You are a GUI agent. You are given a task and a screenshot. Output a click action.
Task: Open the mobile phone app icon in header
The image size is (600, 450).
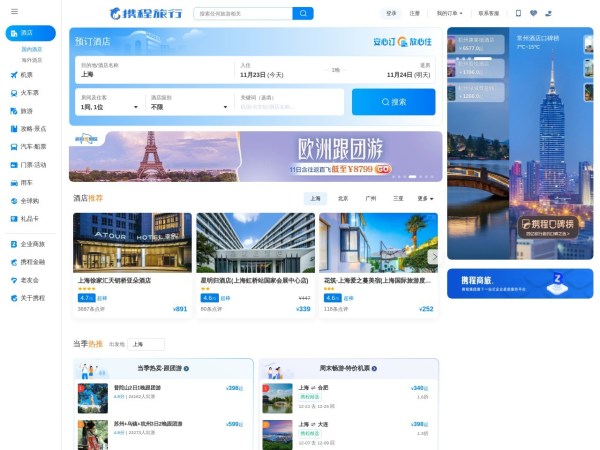tap(518, 14)
